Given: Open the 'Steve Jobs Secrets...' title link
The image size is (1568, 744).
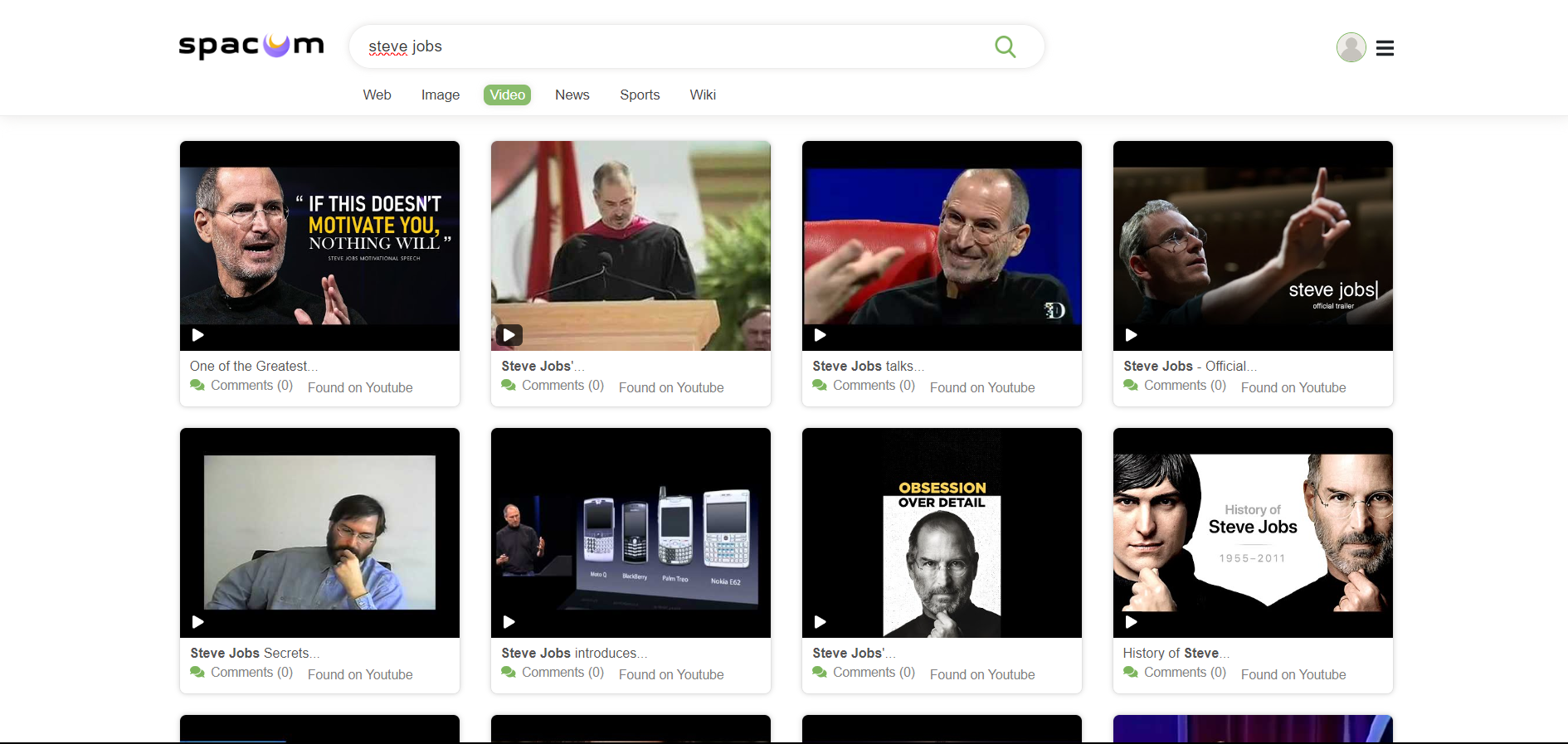Looking at the screenshot, I should (x=255, y=653).
